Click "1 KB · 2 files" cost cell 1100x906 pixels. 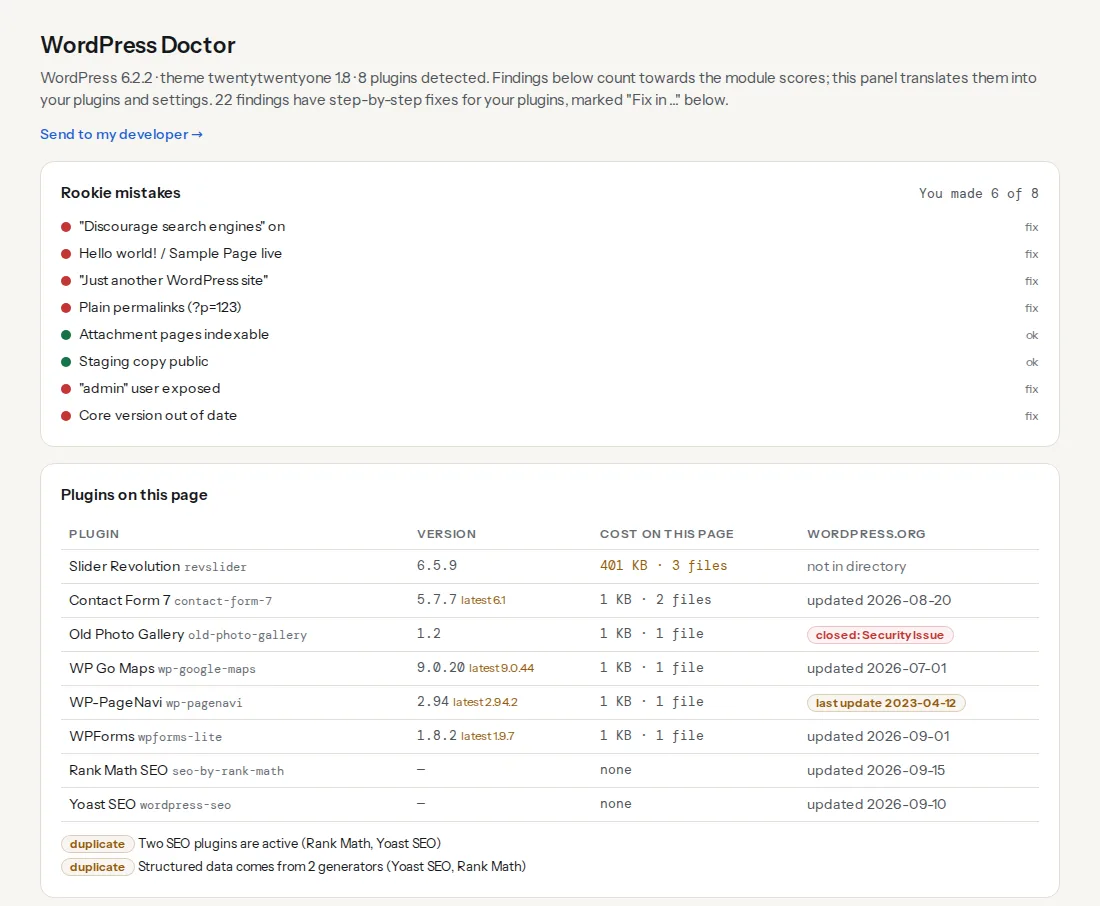click(655, 599)
